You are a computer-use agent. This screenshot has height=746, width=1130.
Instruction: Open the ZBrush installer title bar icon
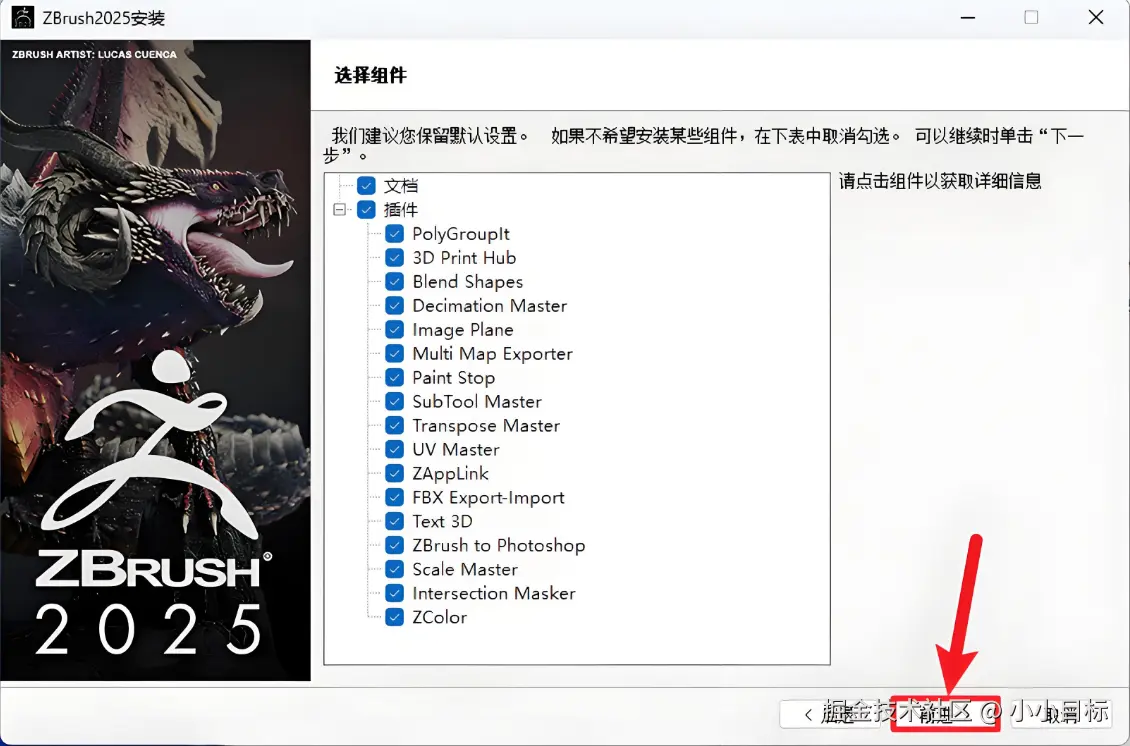coord(22,17)
